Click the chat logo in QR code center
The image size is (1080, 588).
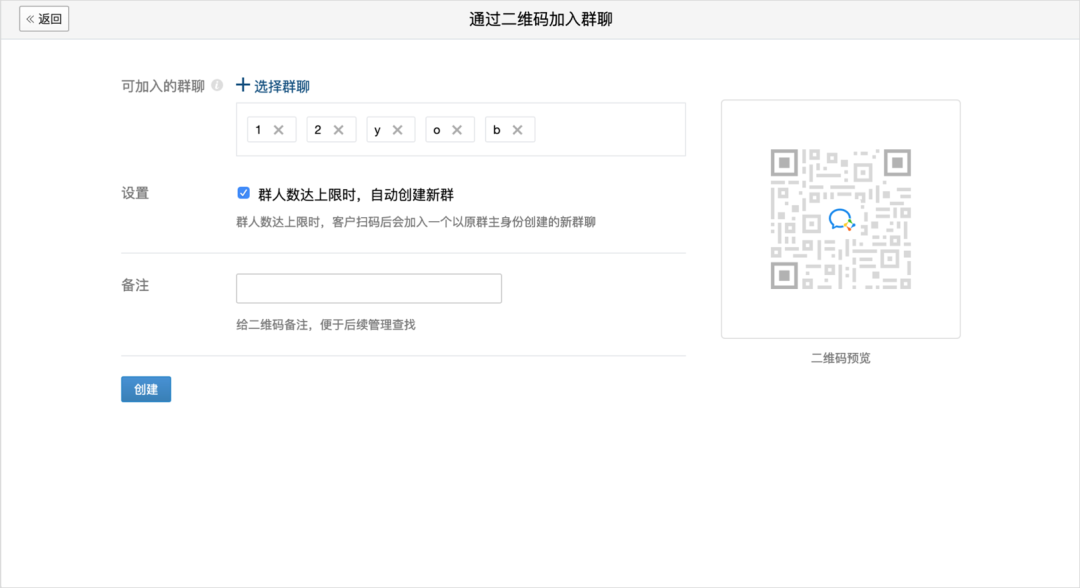(x=840, y=220)
